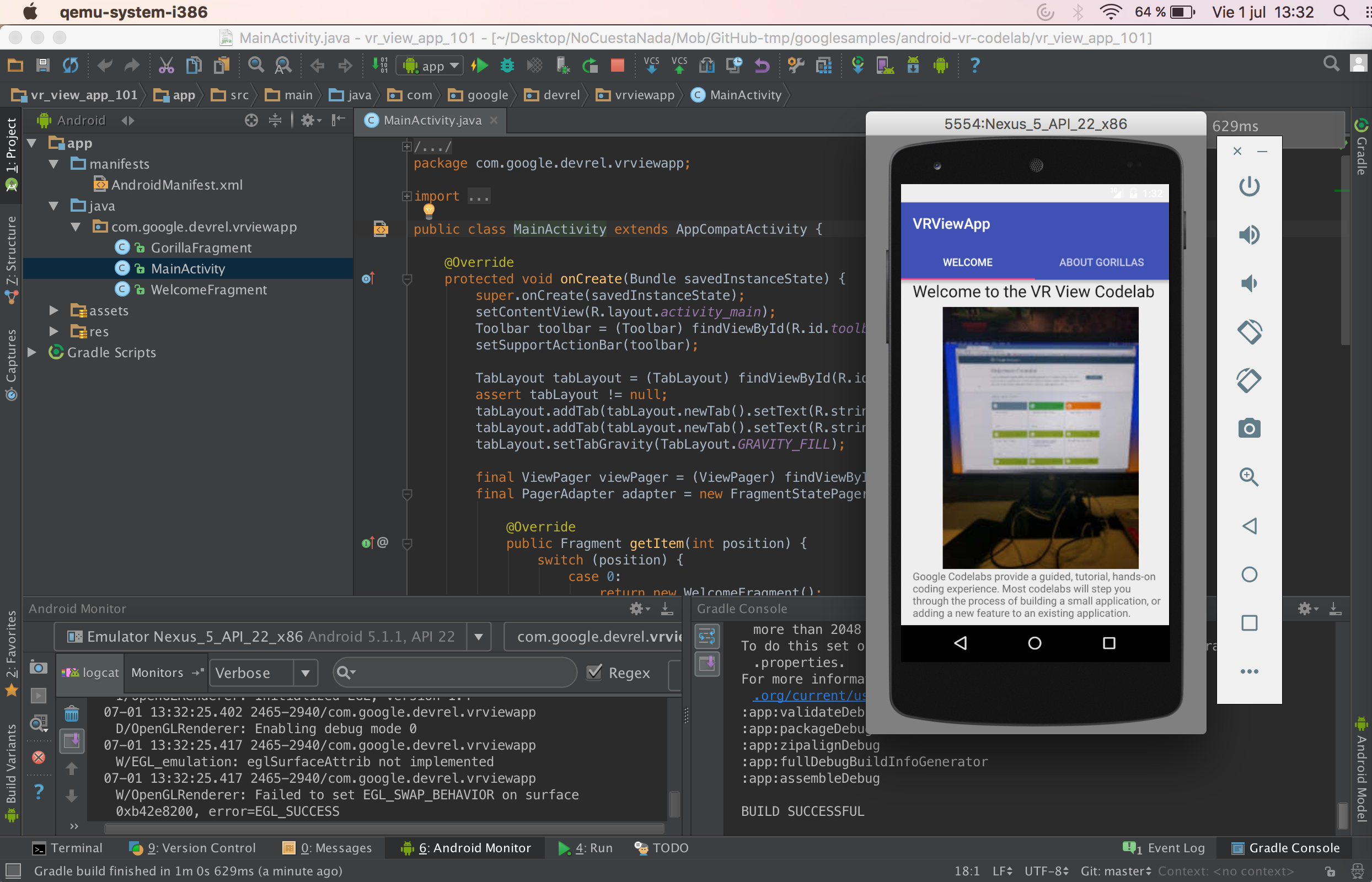Click the Make Project build icon
1372x882 pixels.
(x=380, y=65)
